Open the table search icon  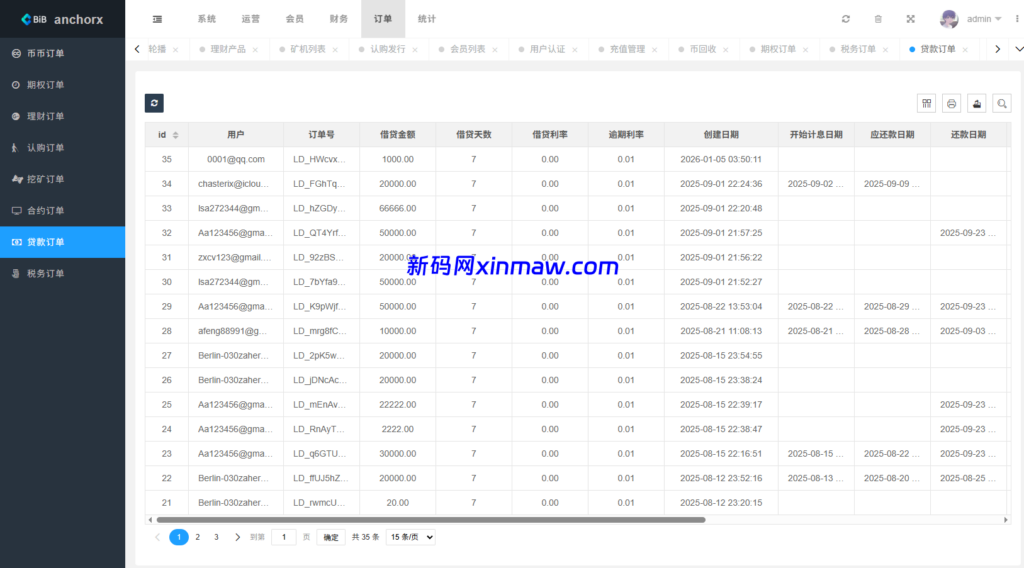click(x=1002, y=103)
